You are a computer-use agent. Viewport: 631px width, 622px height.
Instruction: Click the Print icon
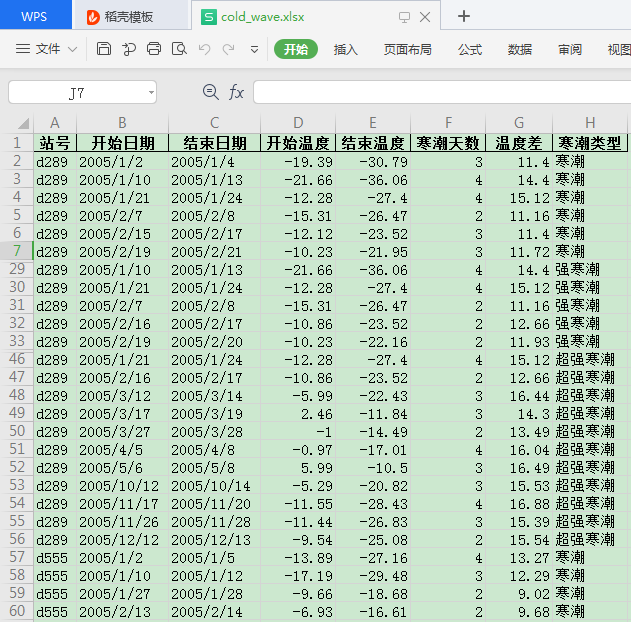click(x=154, y=49)
